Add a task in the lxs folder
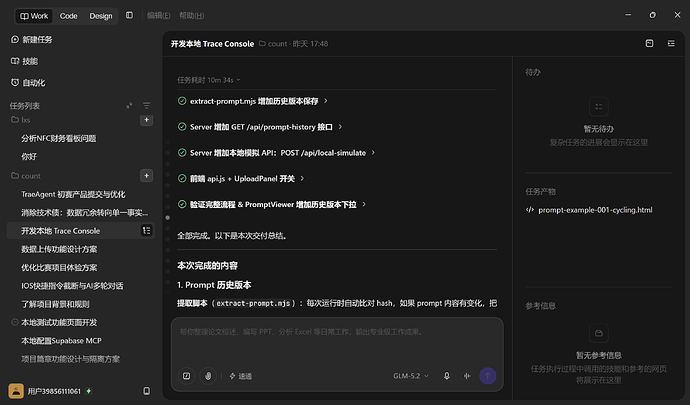Image resolution: width=690 pixels, height=405 pixels. pos(147,120)
